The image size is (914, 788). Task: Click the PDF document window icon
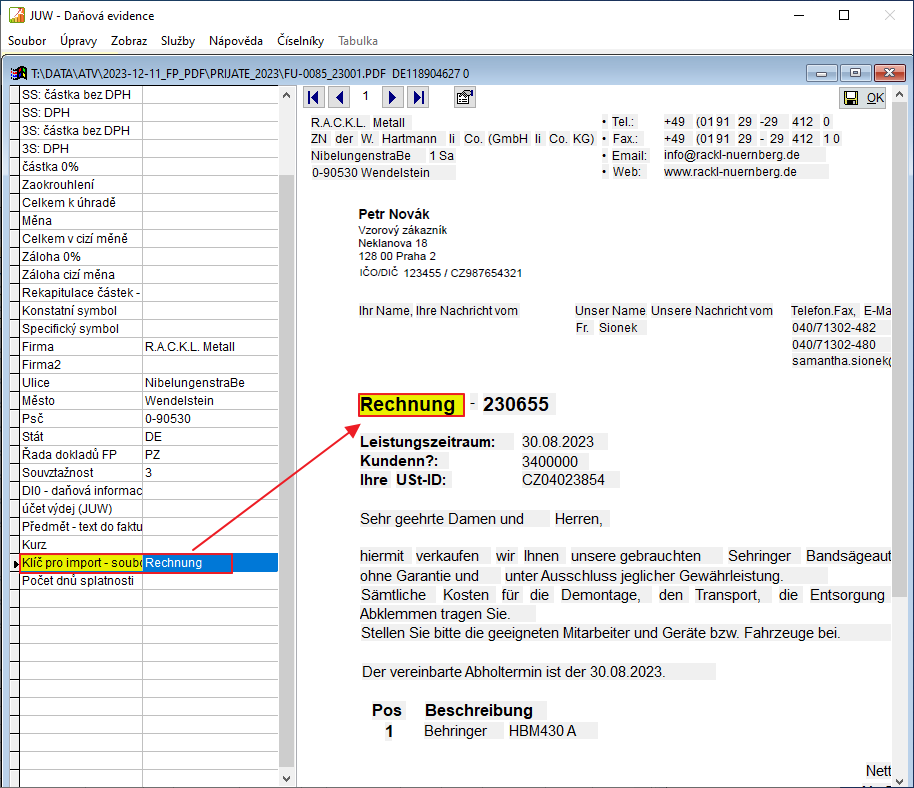point(19,73)
